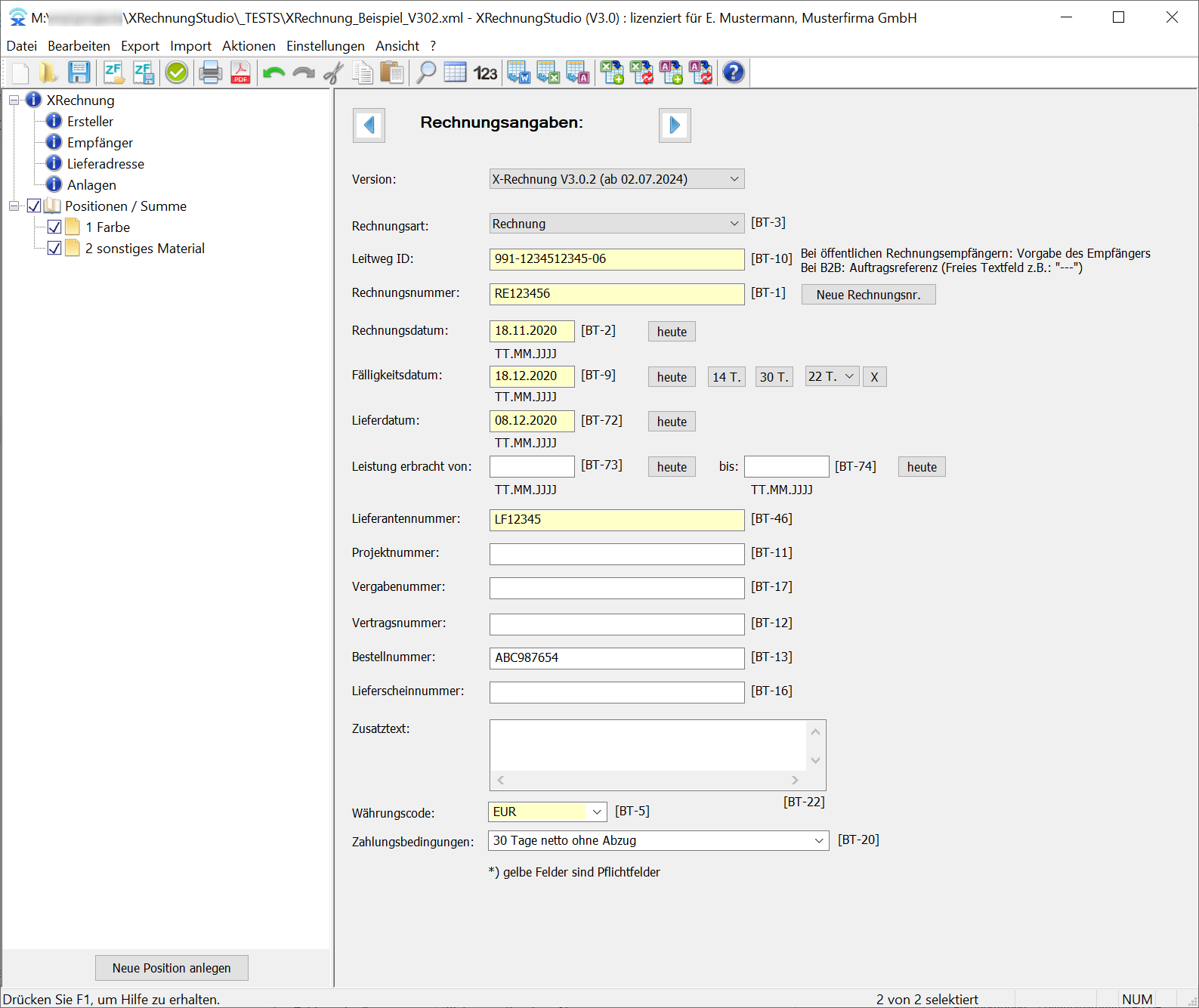Go to previous page with left arrow
The width and height of the screenshot is (1199, 1008).
click(369, 125)
